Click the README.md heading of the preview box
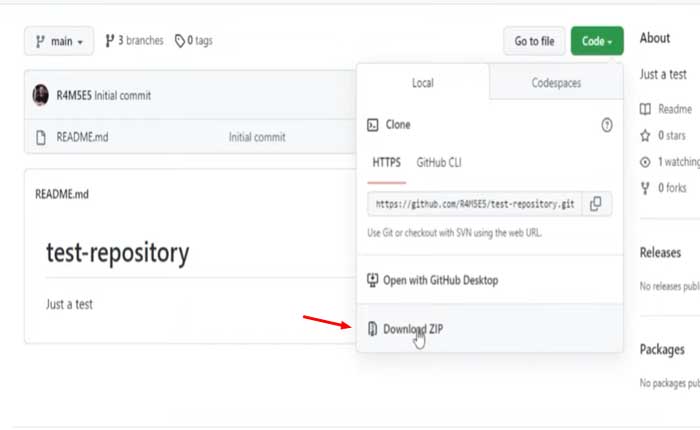Viewport: 700px width, 430px height. [x=62, y=194]
